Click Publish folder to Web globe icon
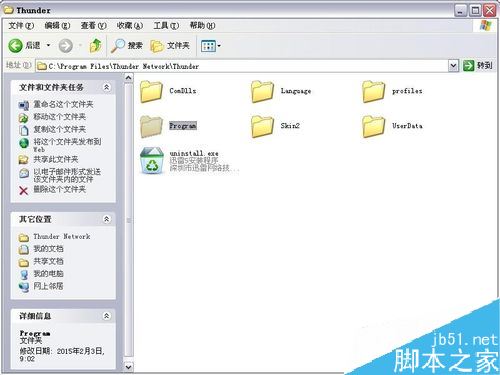This screenshot has height=375, width=500. pos(24,143)
